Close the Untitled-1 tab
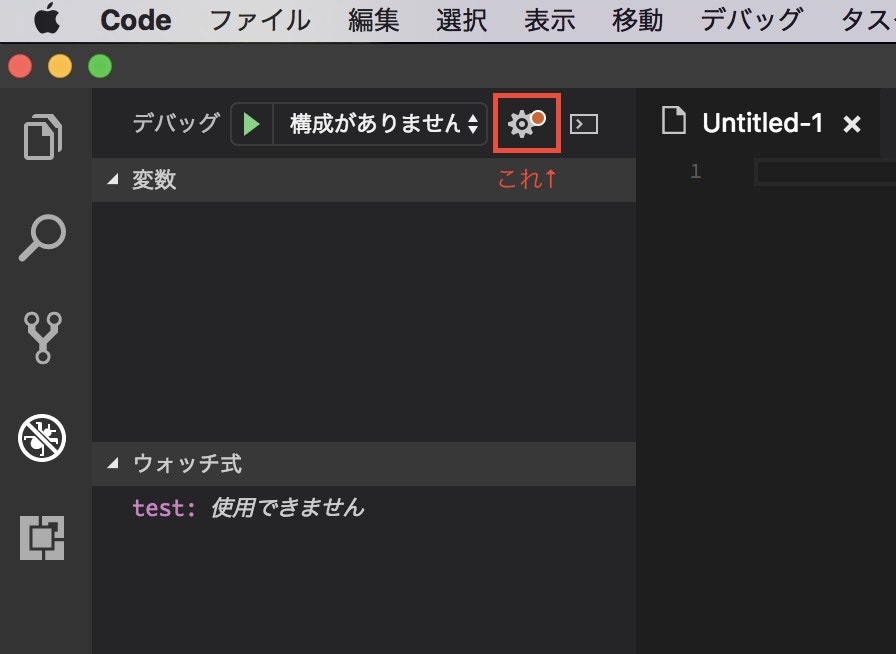The width and height of the screenshot is (896, 654). tap(851, 124)
